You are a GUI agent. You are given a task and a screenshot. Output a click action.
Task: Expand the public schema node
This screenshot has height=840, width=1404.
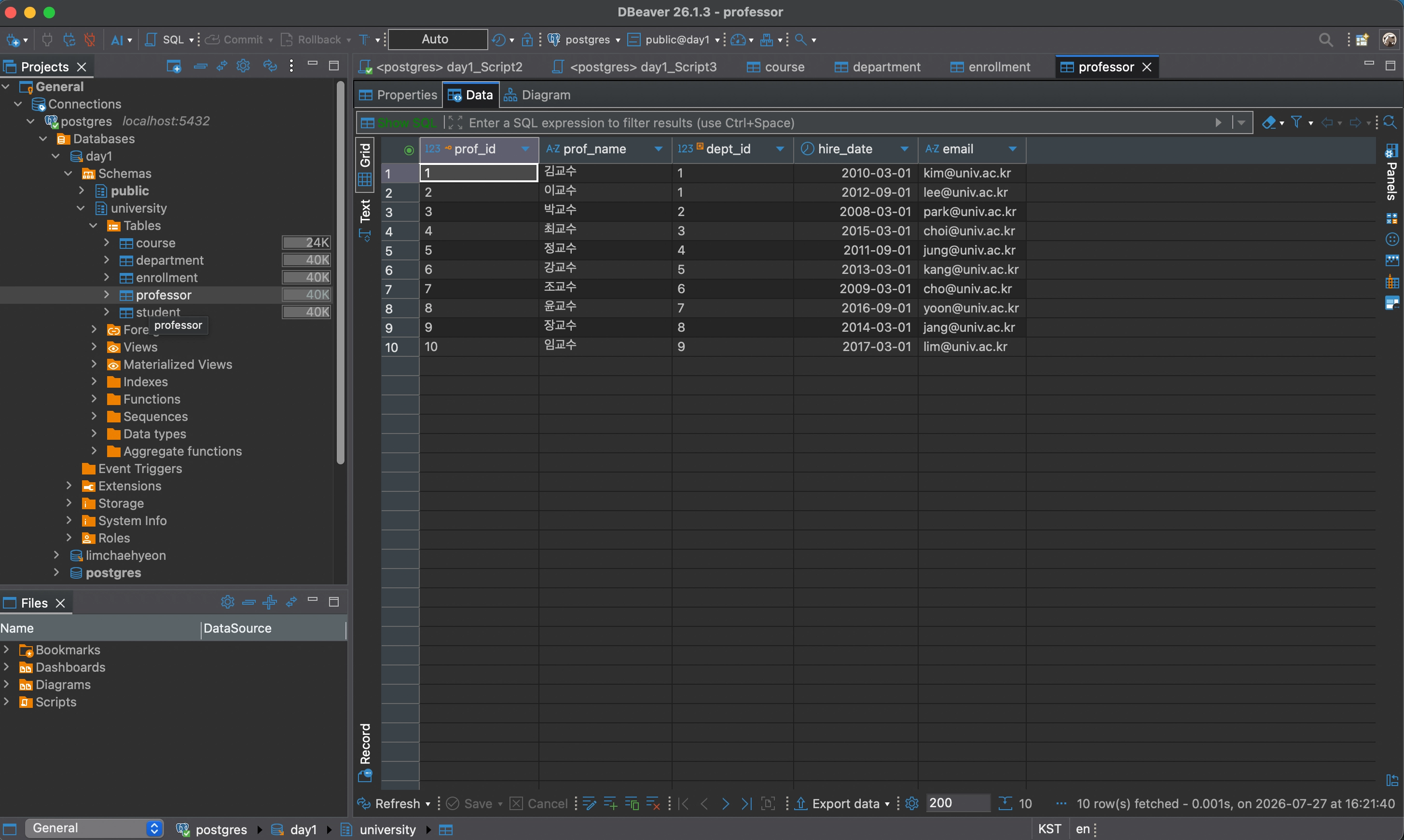81,191
